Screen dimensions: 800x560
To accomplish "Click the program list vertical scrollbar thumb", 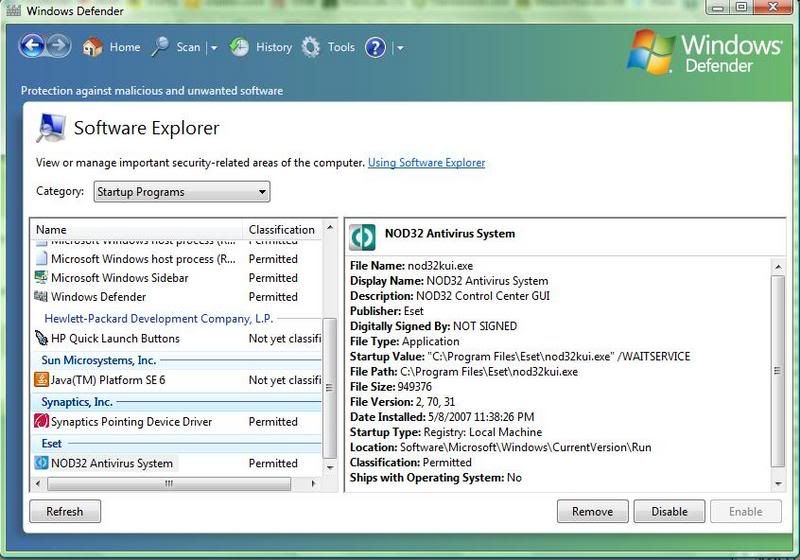I will (330, 388).
